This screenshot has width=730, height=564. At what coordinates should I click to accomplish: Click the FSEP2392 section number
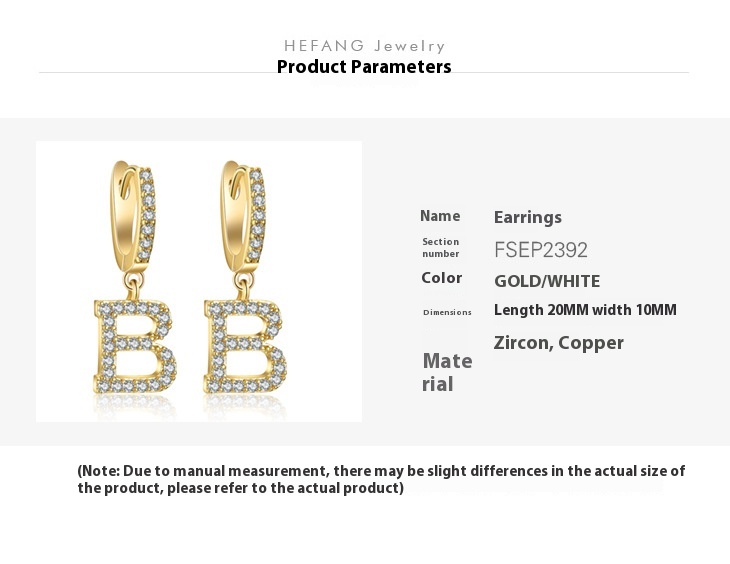[541, 250]
